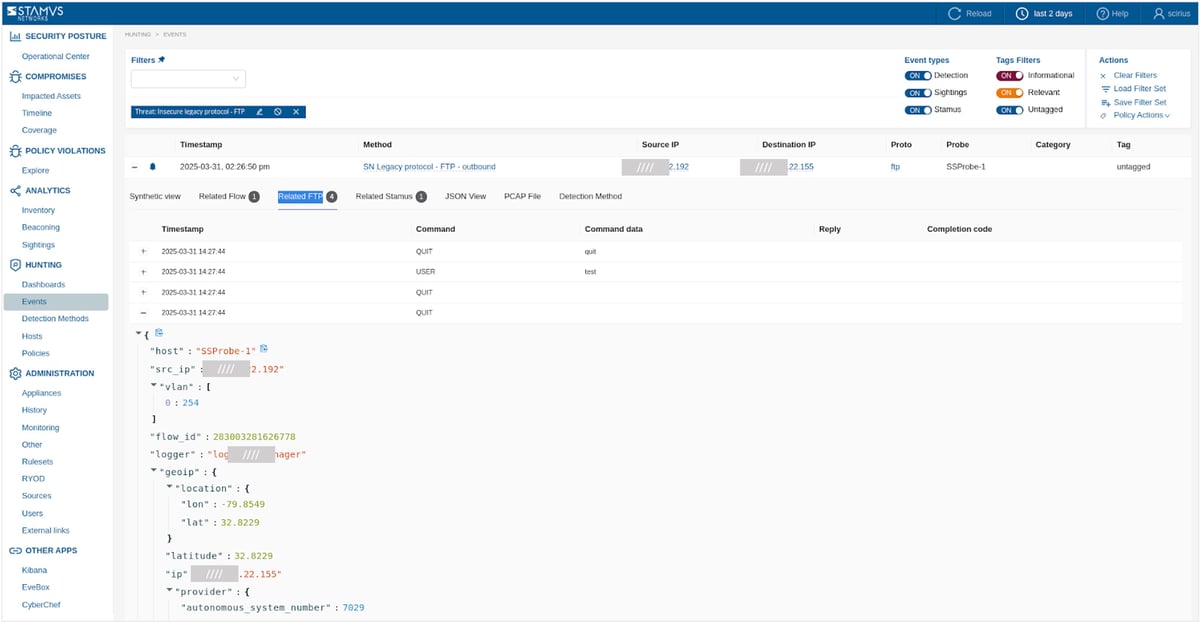
Task: Collapse the expanded last QUIT row
Action: tap(143, 313)
